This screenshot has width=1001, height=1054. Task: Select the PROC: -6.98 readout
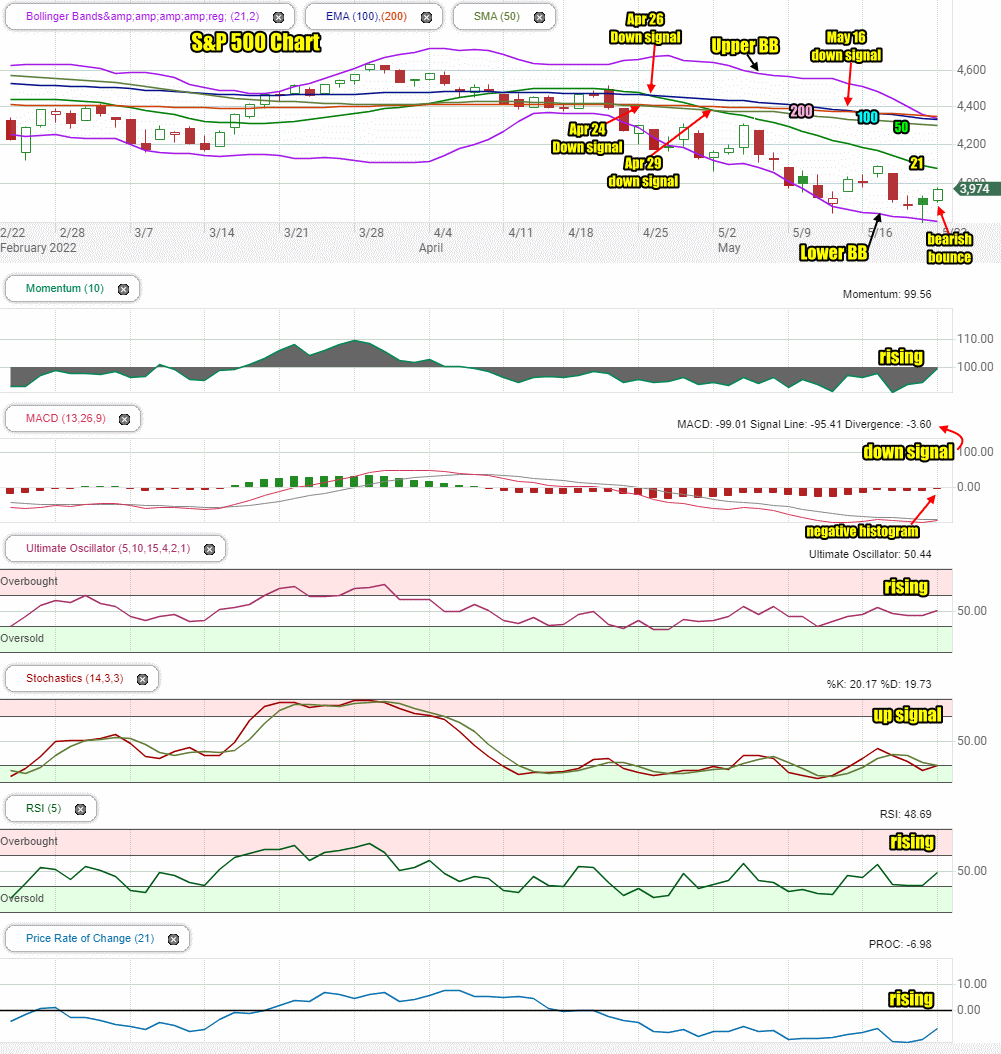click(x=899, y=944)
